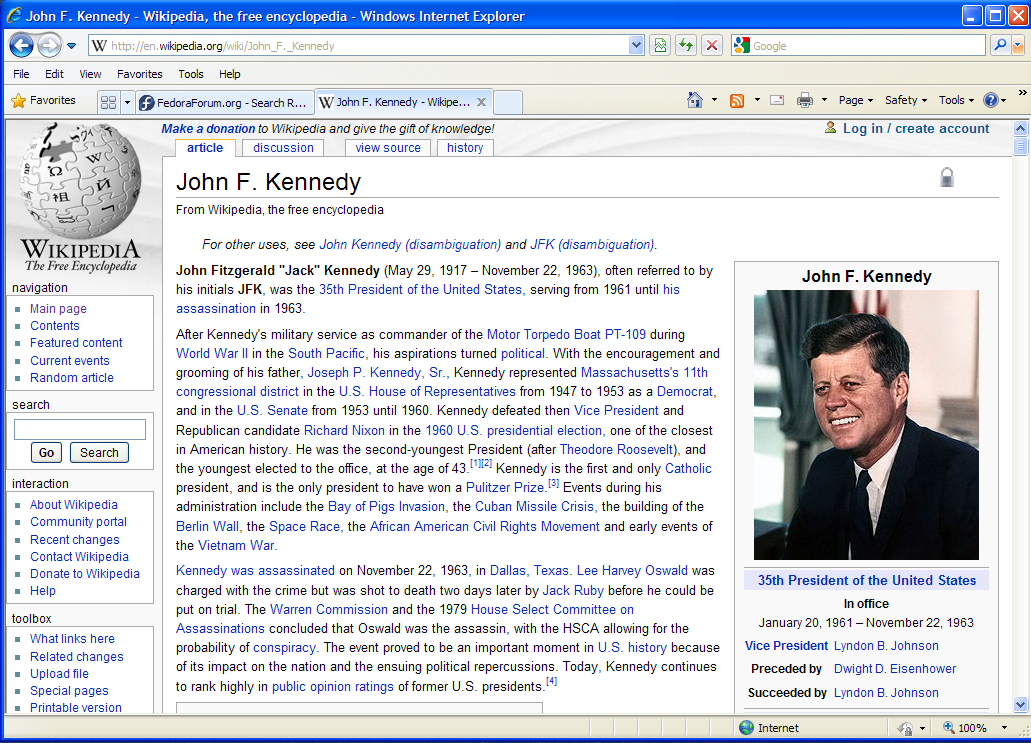Click the magnifier search button
Image resolution: width=1031 pixels, height=743 pixels.
pyautogui.click(x=1000, y=45)
